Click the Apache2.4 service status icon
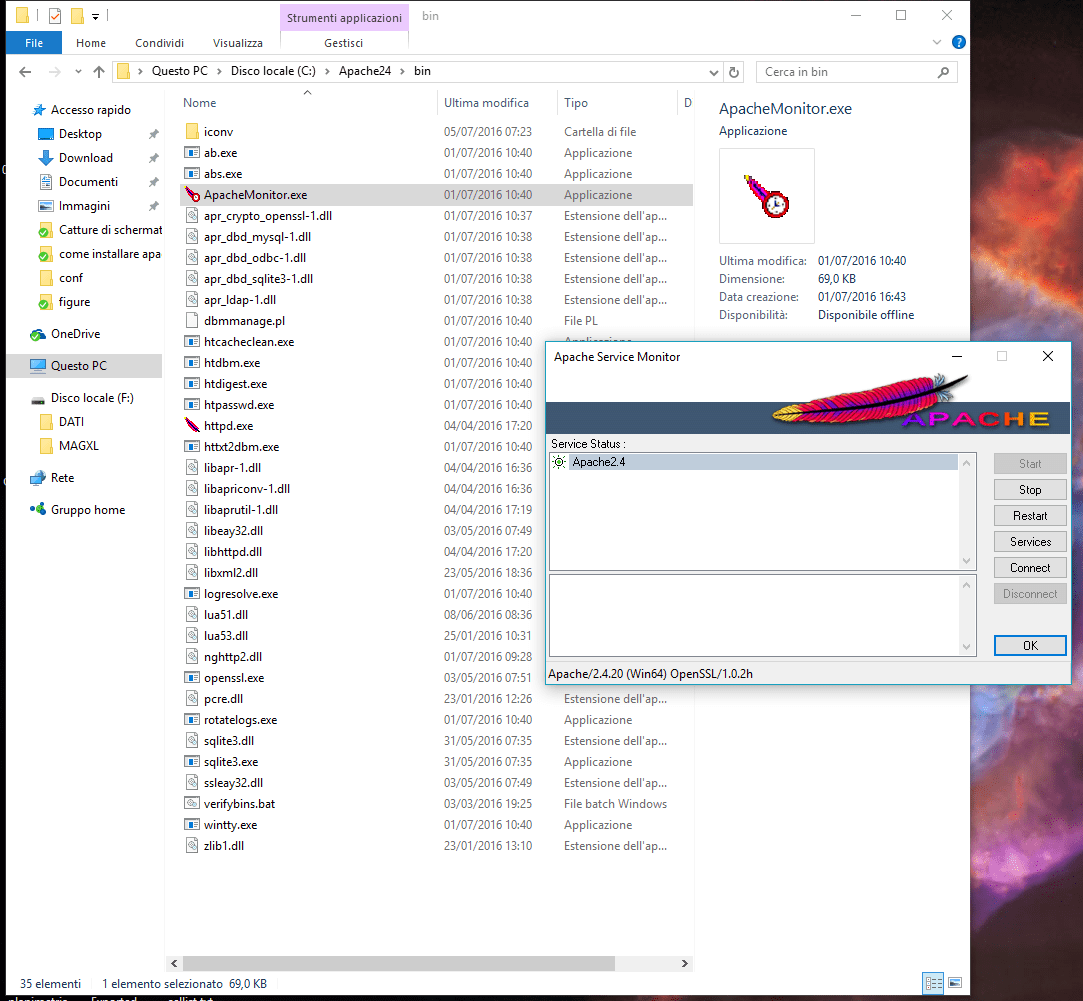1083x1001 pixels. coord(559,462)
